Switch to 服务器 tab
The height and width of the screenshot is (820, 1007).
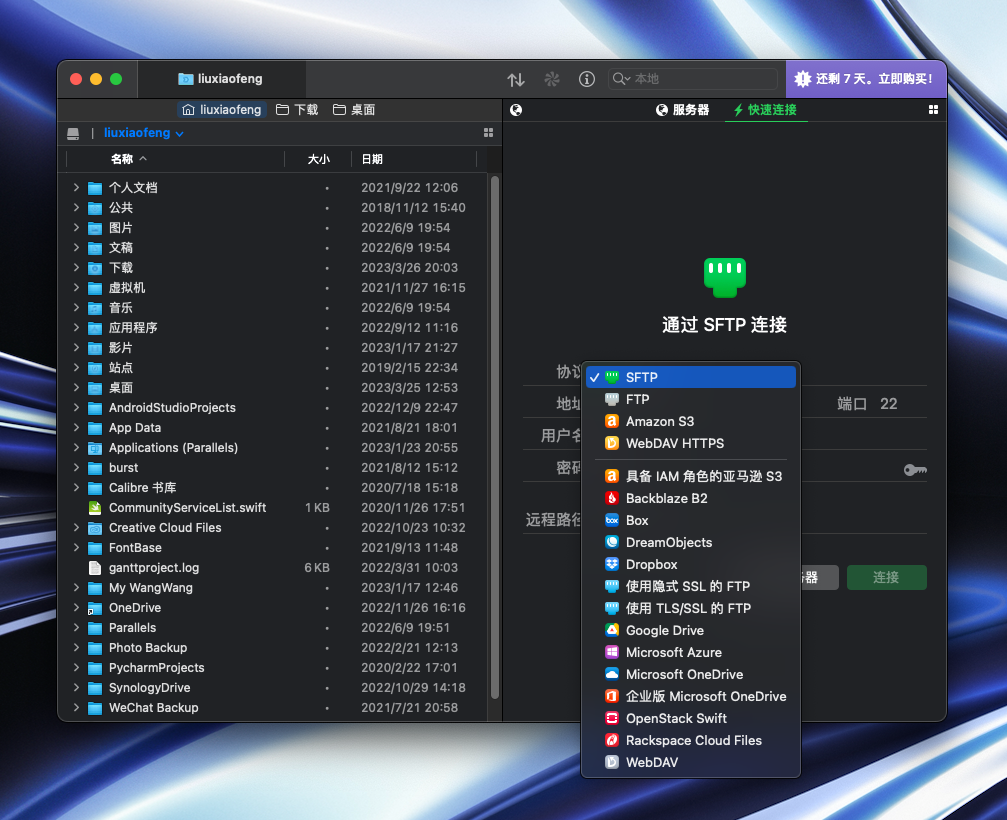(682, 110)
